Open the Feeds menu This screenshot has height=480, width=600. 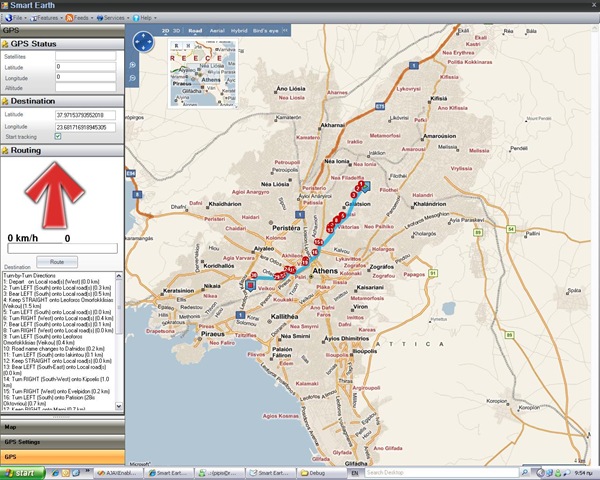[81, 18]
